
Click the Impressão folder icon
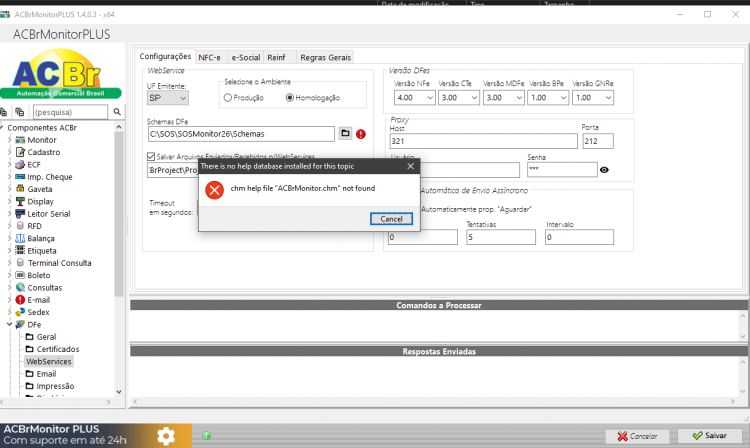point(30,386)
